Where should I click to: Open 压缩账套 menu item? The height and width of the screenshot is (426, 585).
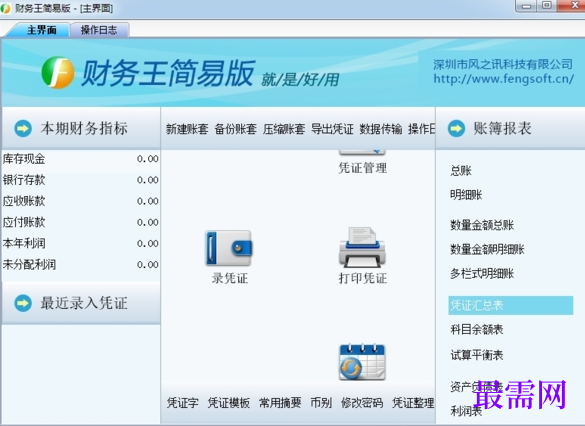coord(284,129)
